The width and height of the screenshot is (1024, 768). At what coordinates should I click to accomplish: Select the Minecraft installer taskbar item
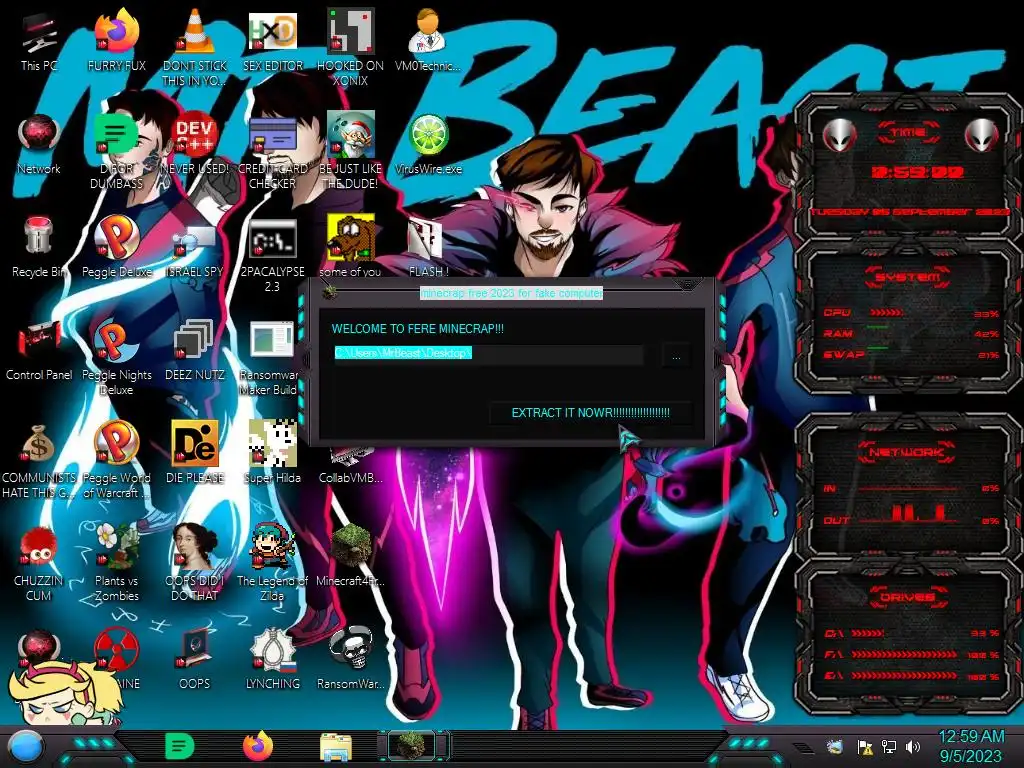click(x=412, y=746)
